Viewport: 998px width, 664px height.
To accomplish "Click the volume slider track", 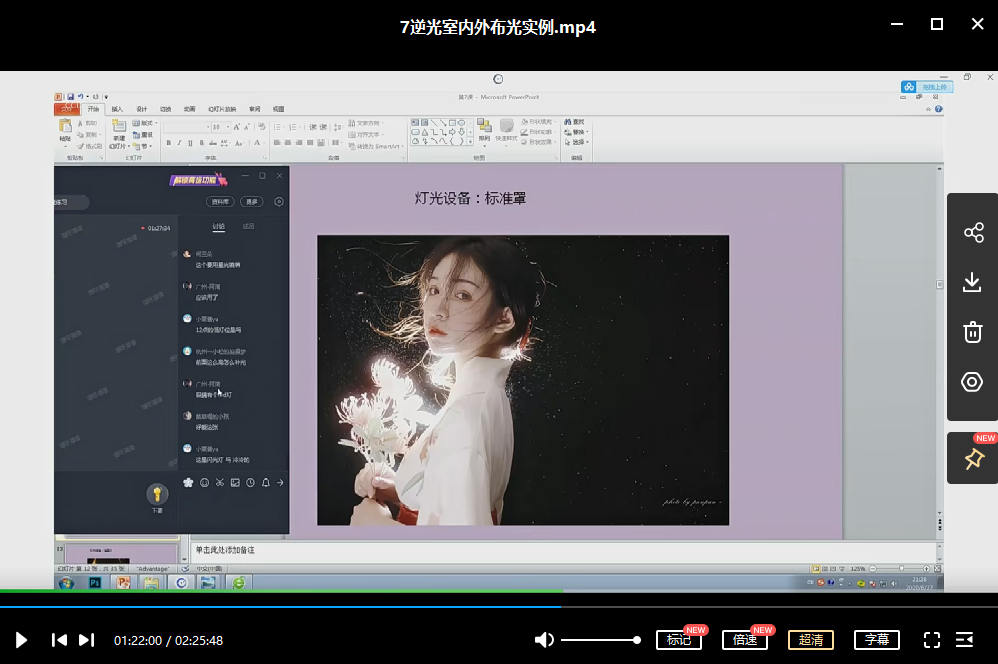I will 600,640.
